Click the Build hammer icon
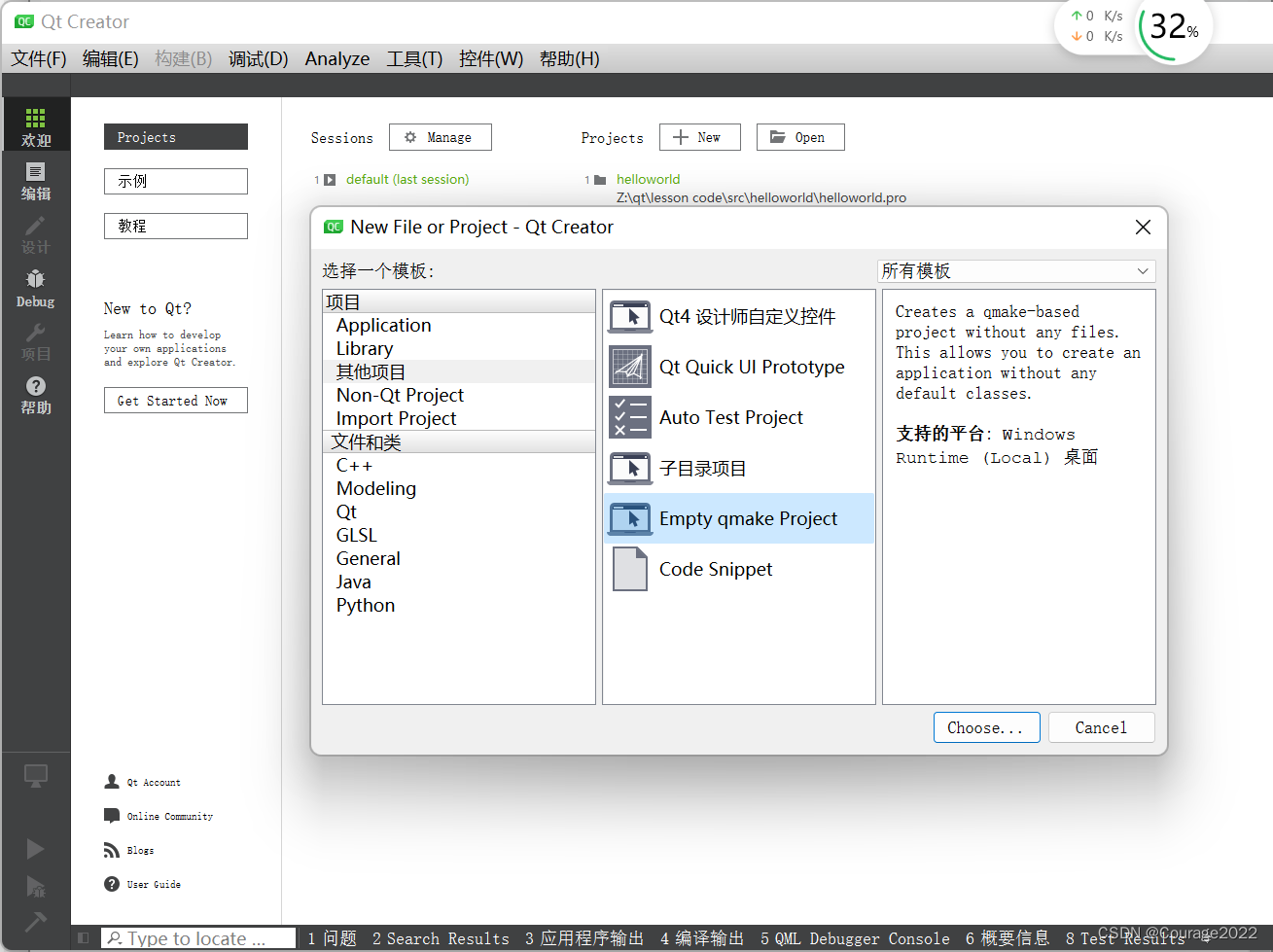1273x952 pixels. (36, 921)
